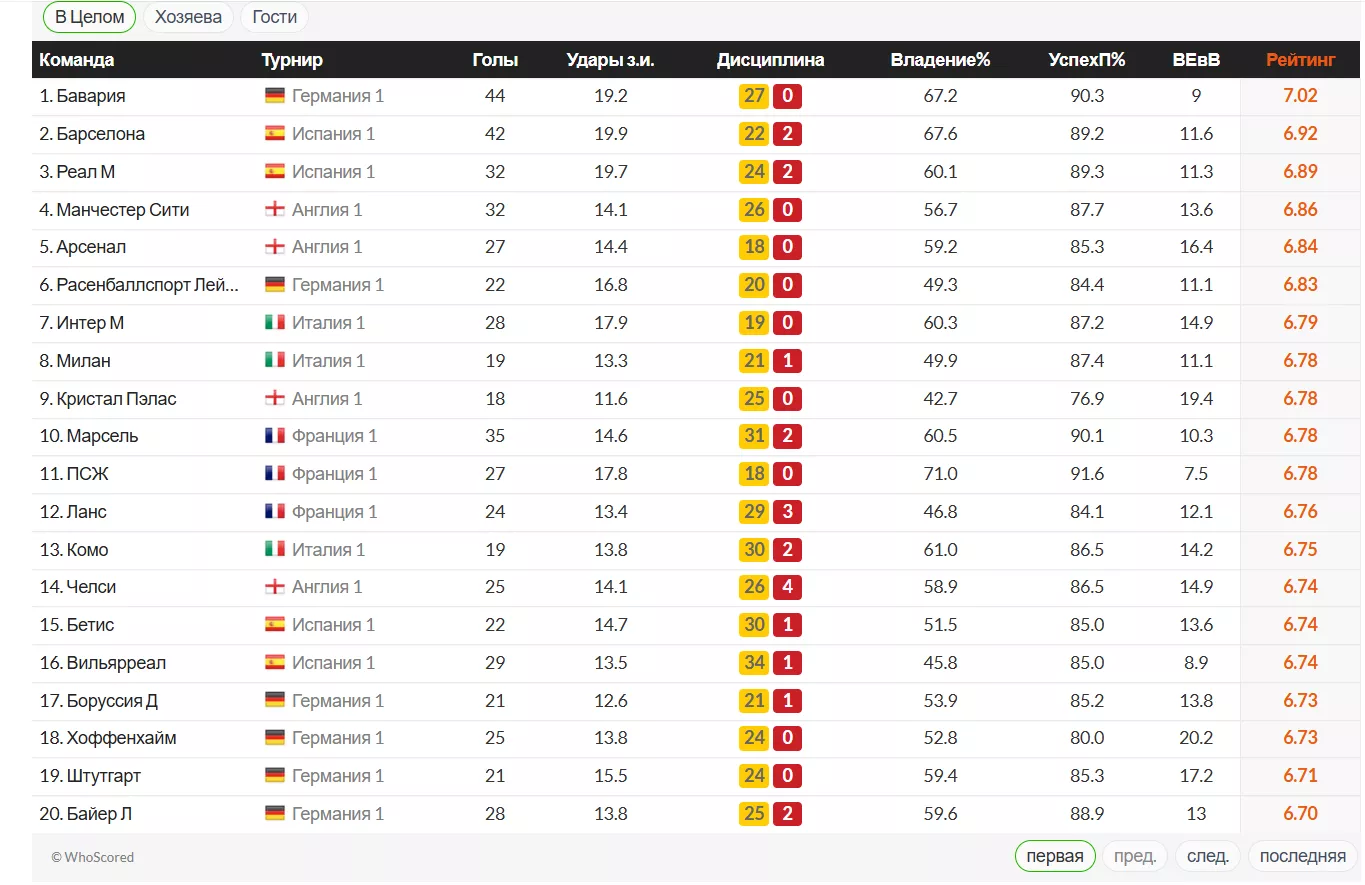Select the В Целом filter
1365x885 pixels.
tap(89, 17)
